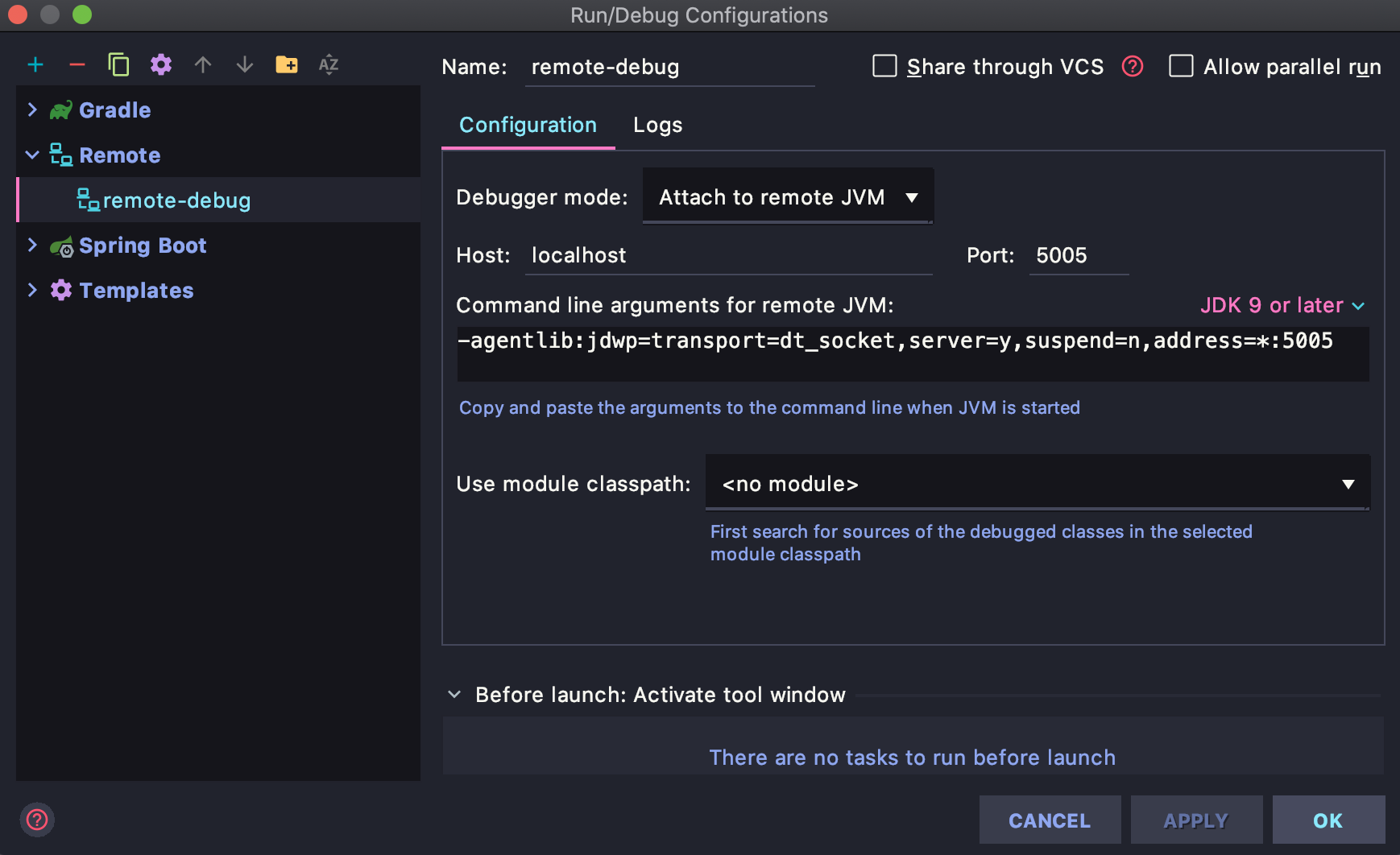
Task: Remove the selected configuration
Action: [x=77, y=65]
